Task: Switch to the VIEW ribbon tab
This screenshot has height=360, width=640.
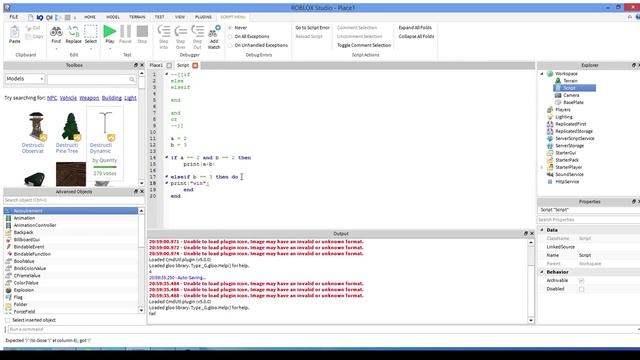Action: (x=180, y=17)
